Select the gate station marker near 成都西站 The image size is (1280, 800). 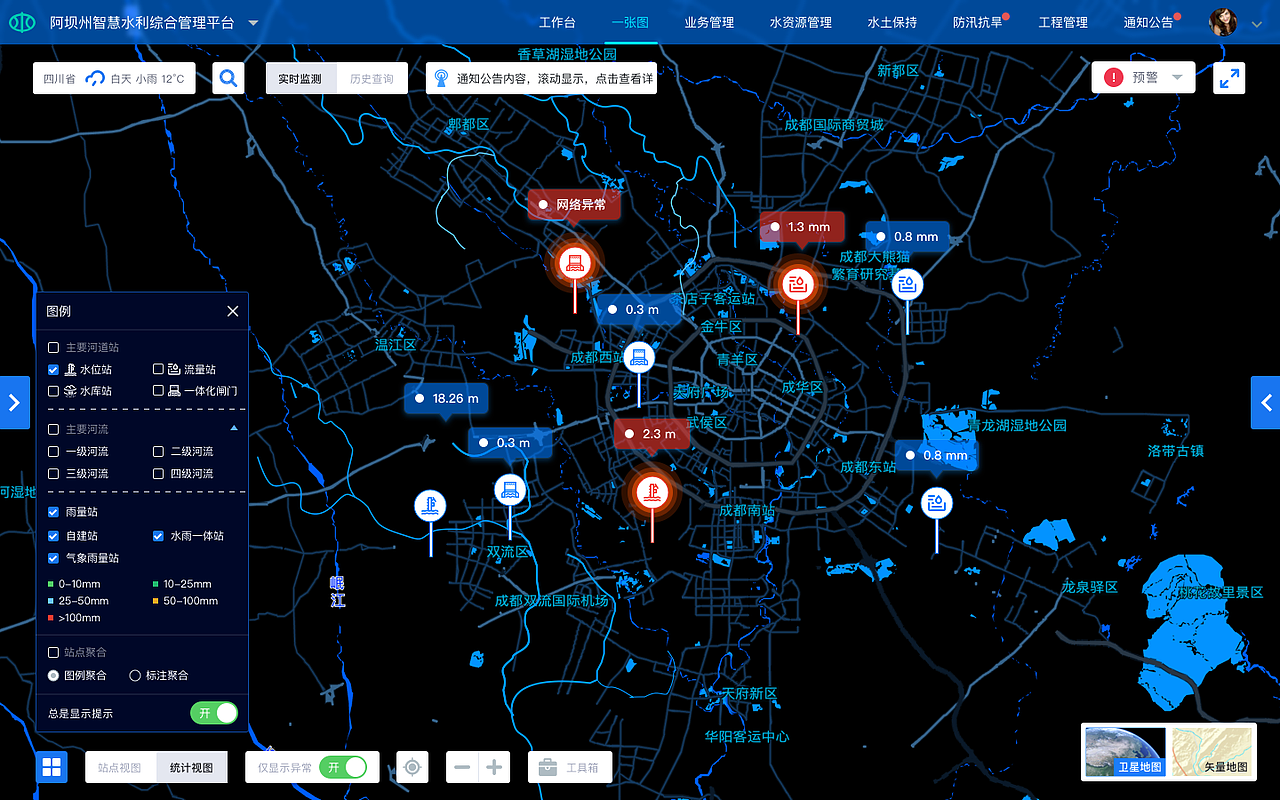coord(638,357)
